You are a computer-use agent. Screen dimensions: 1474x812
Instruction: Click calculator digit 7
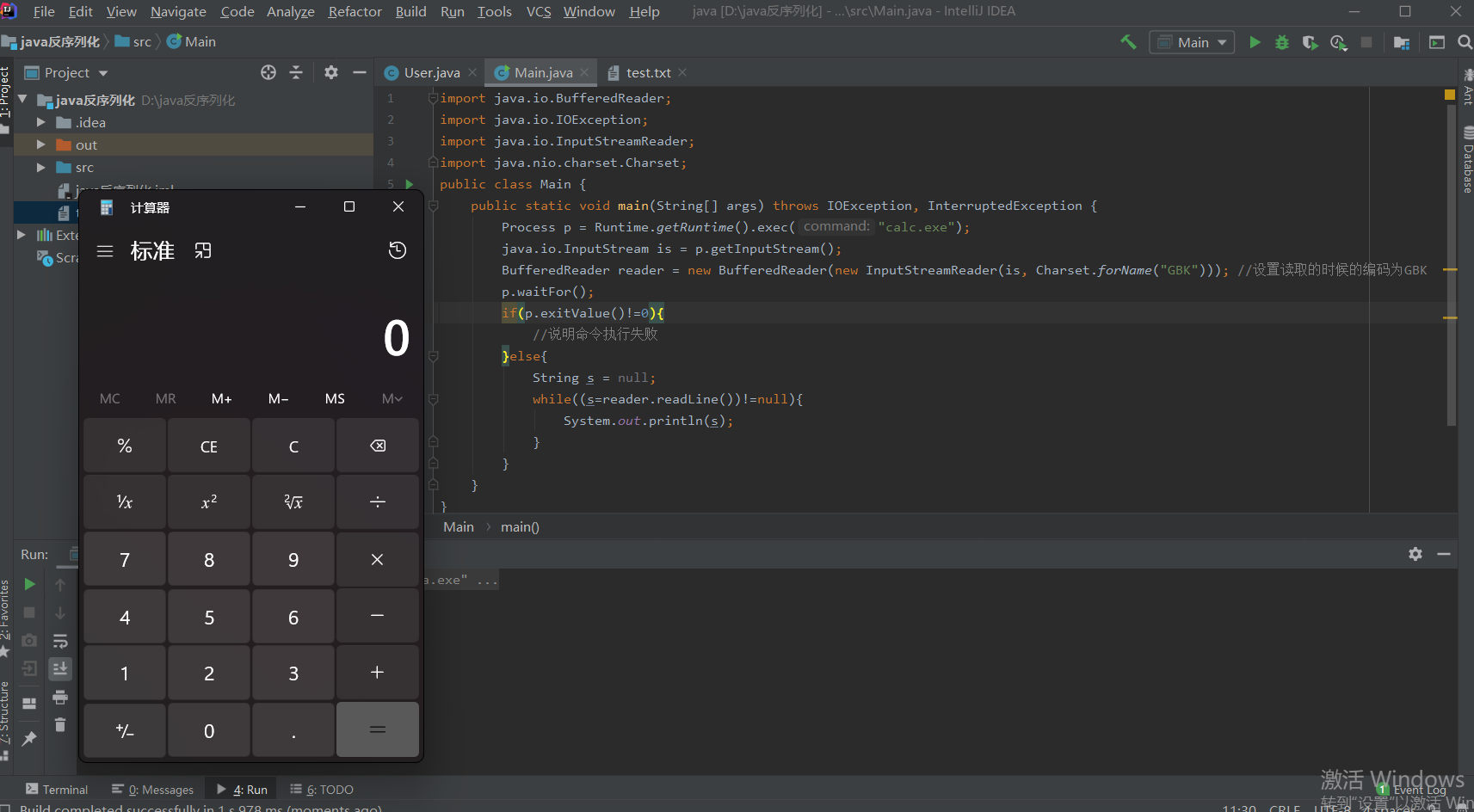125,560
